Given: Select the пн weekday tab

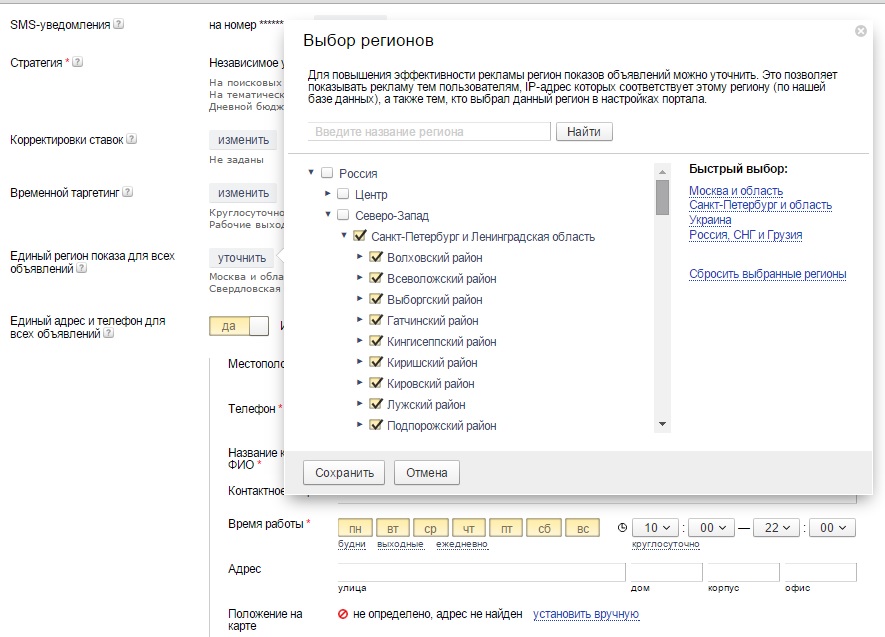Looking at the screenshot, I should tap(355, 528).
